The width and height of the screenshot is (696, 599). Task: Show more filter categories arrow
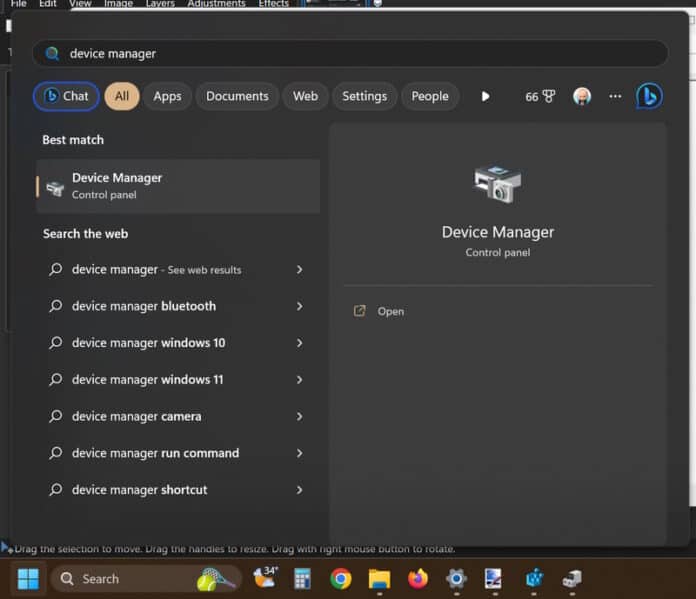[485, 96]
